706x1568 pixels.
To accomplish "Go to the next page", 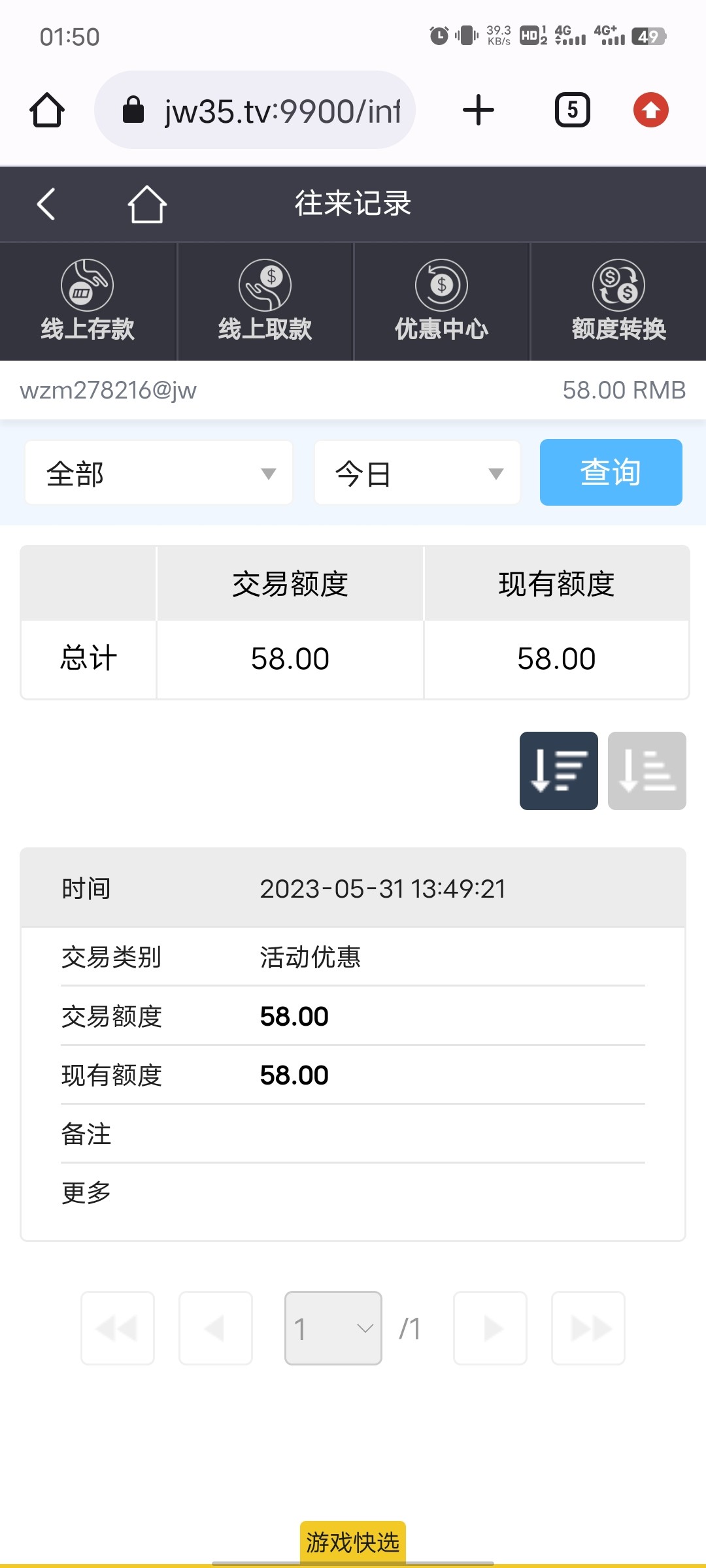I will click(490, 1328).
